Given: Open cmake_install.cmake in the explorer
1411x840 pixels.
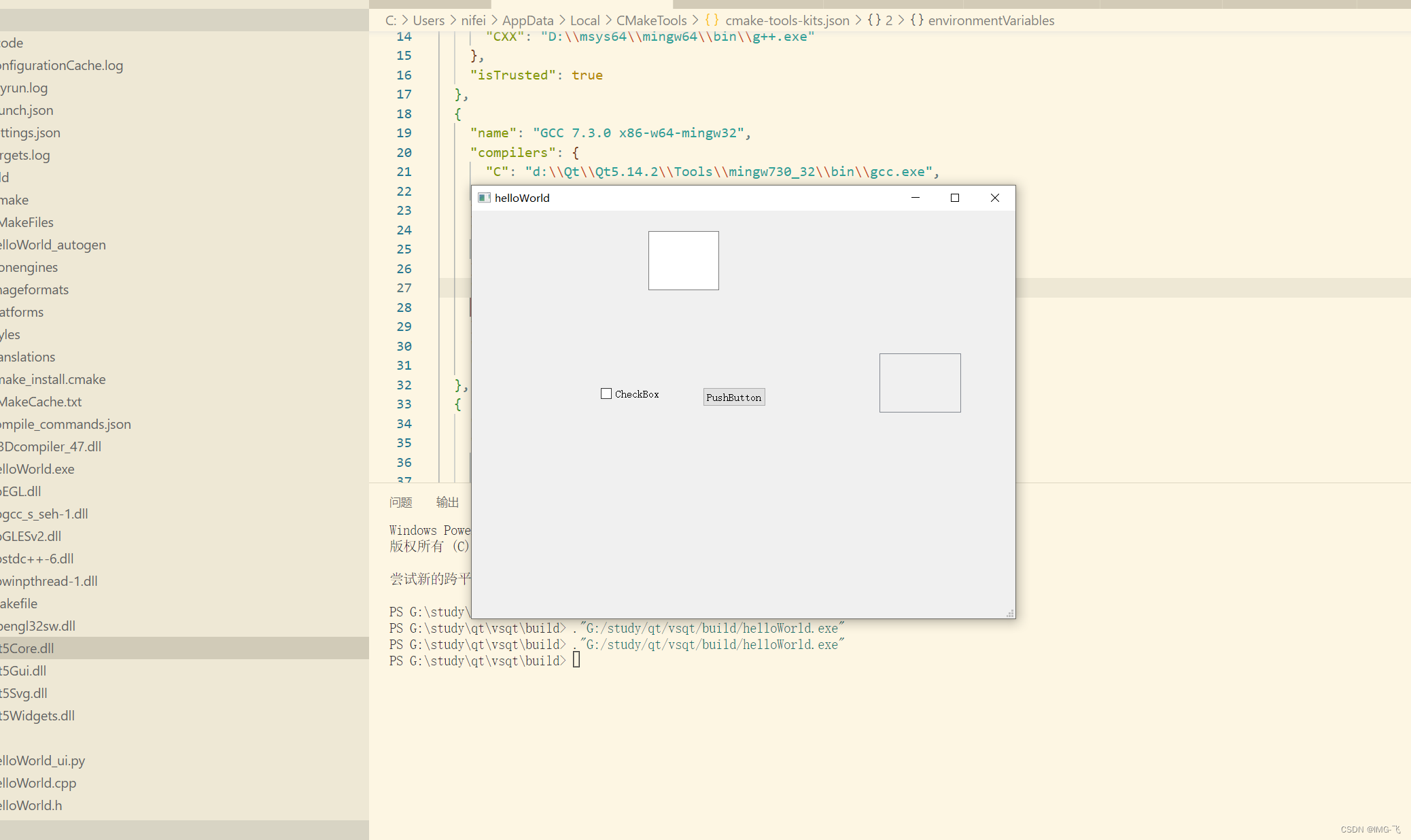Looking at the screenshot, I should (184, 379).
